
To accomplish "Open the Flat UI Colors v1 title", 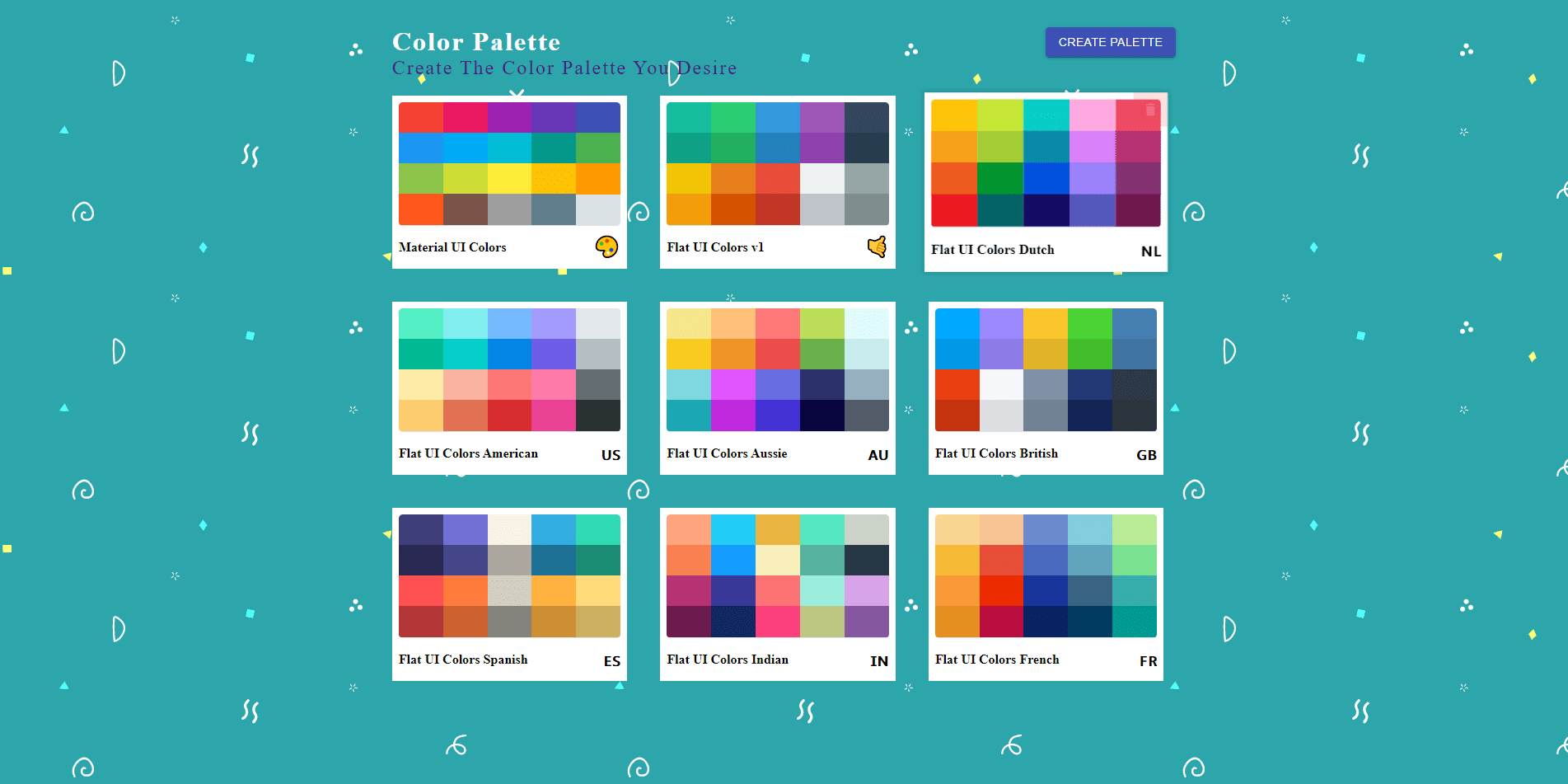I will (715, 247).
